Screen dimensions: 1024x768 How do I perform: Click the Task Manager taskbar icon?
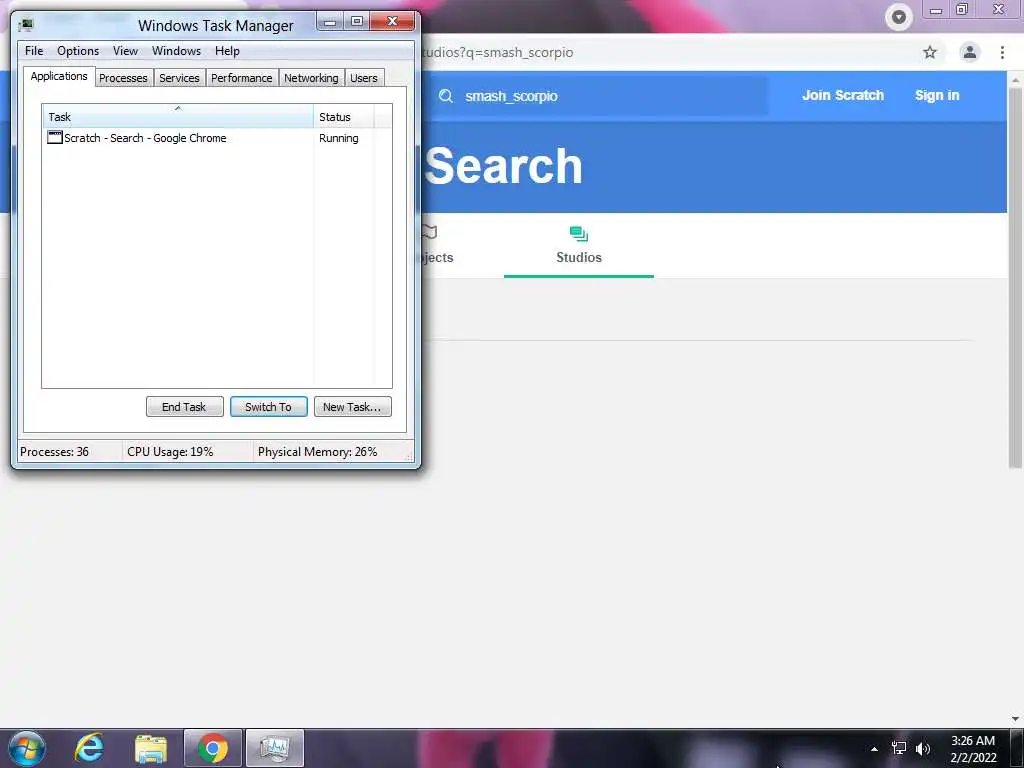[x=275, y=748]
